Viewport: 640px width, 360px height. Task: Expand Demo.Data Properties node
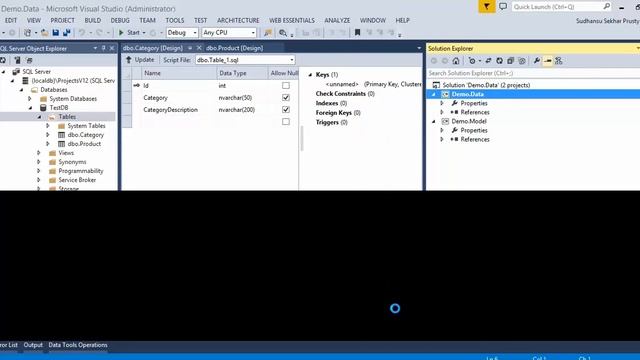(x=442, y=103)
